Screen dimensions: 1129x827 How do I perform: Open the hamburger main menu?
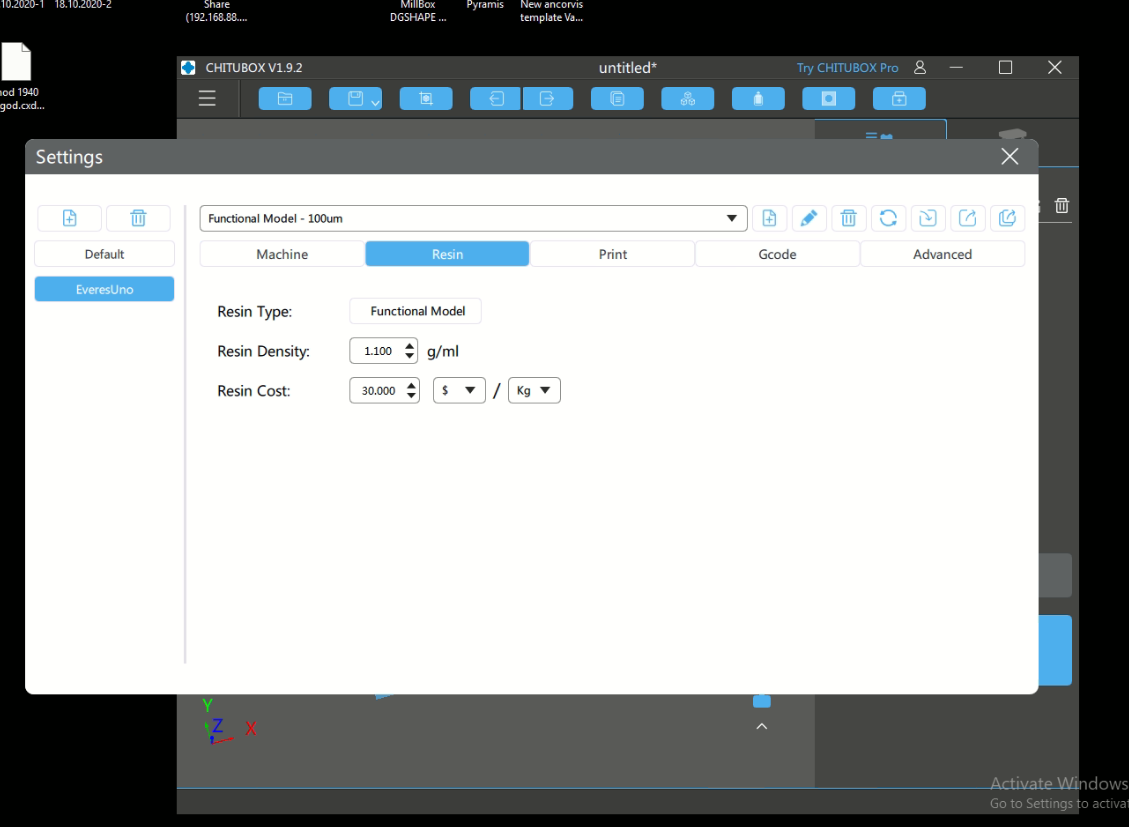pos(207,98)
